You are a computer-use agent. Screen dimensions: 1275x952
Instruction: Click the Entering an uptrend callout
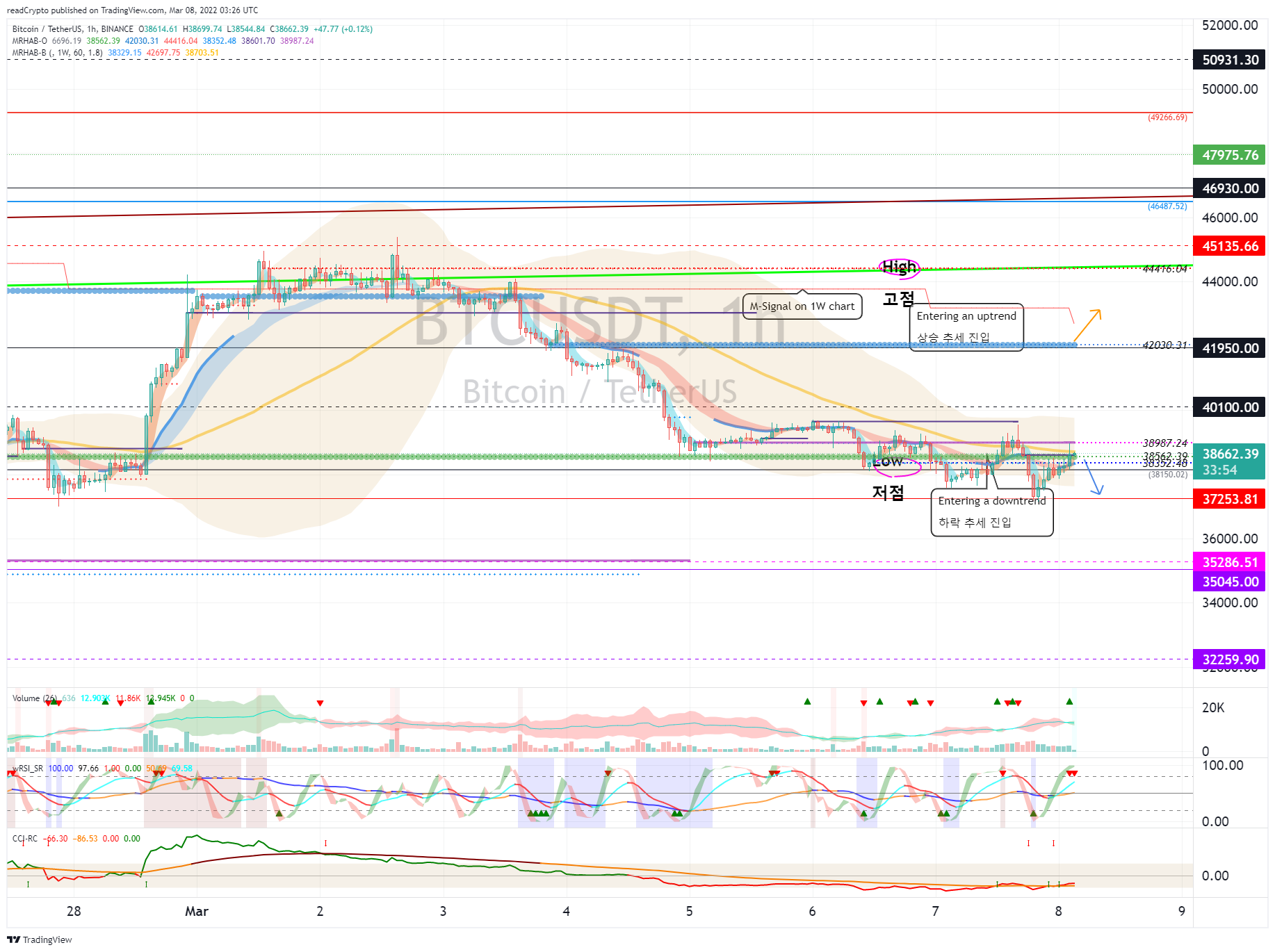pos(966,327)
